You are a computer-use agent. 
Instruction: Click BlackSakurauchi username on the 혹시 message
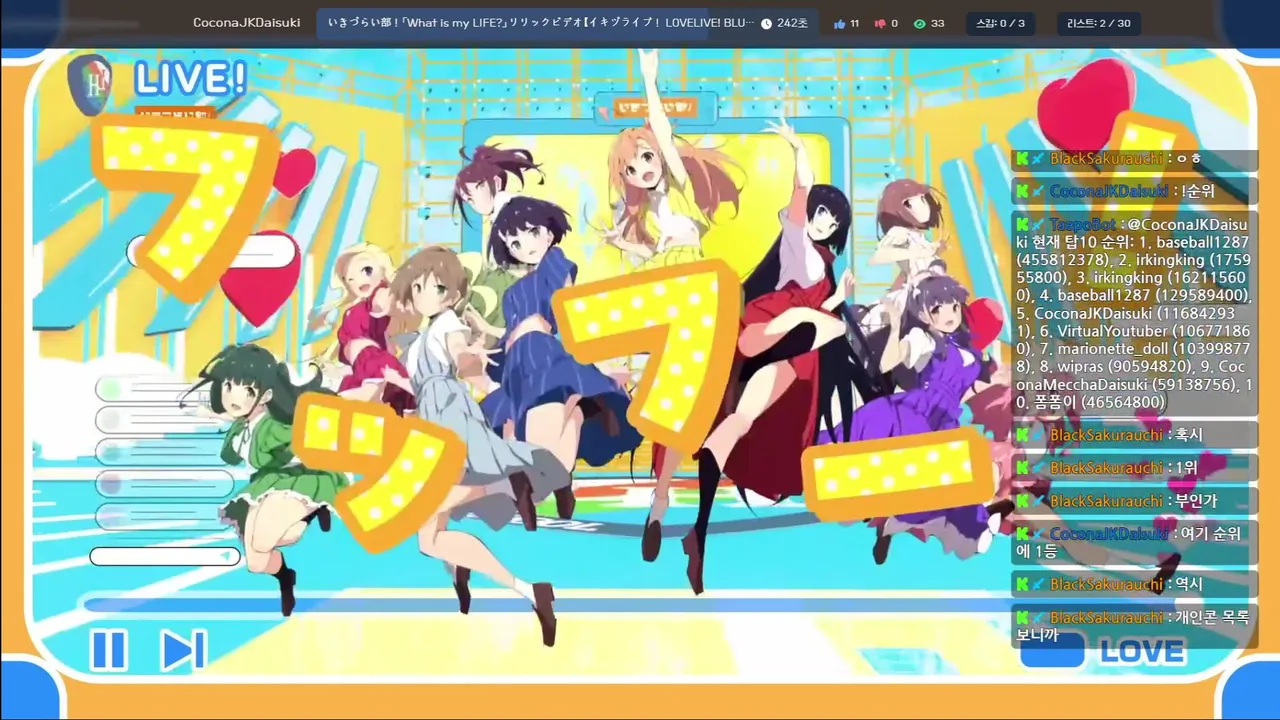[1106, 435]
